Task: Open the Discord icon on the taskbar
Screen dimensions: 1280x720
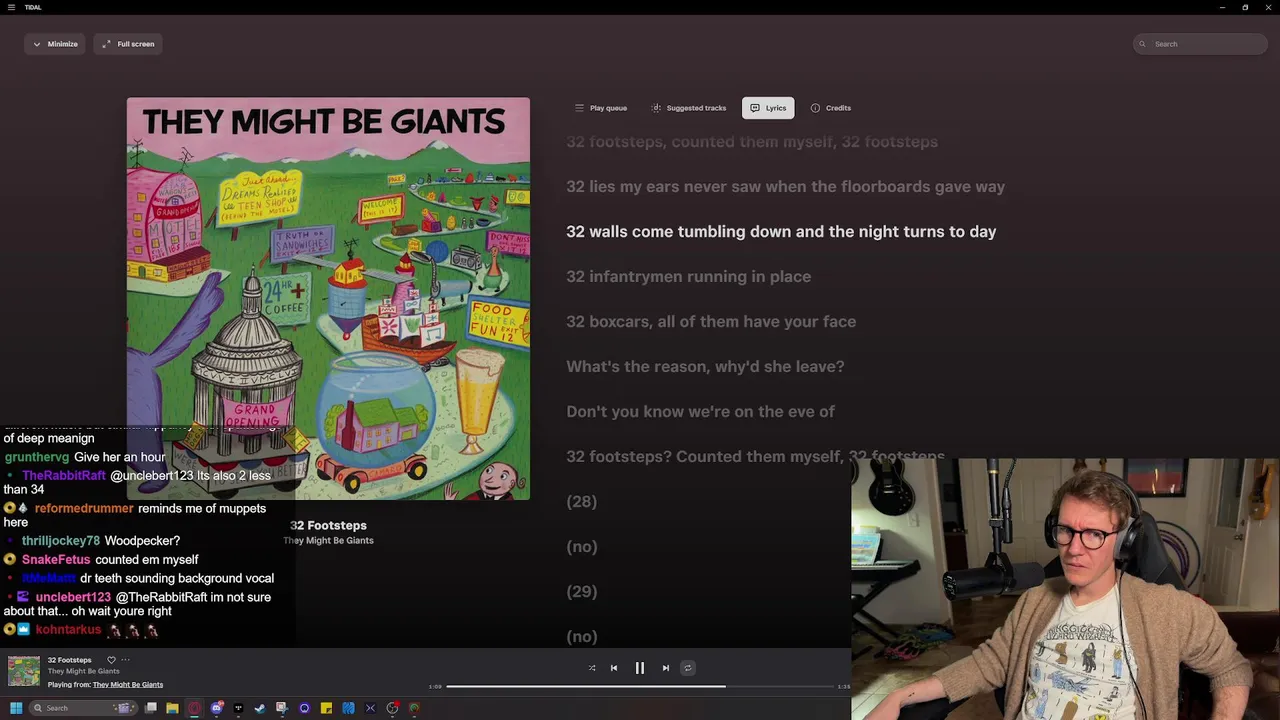Action: click(x=216, y=708)
